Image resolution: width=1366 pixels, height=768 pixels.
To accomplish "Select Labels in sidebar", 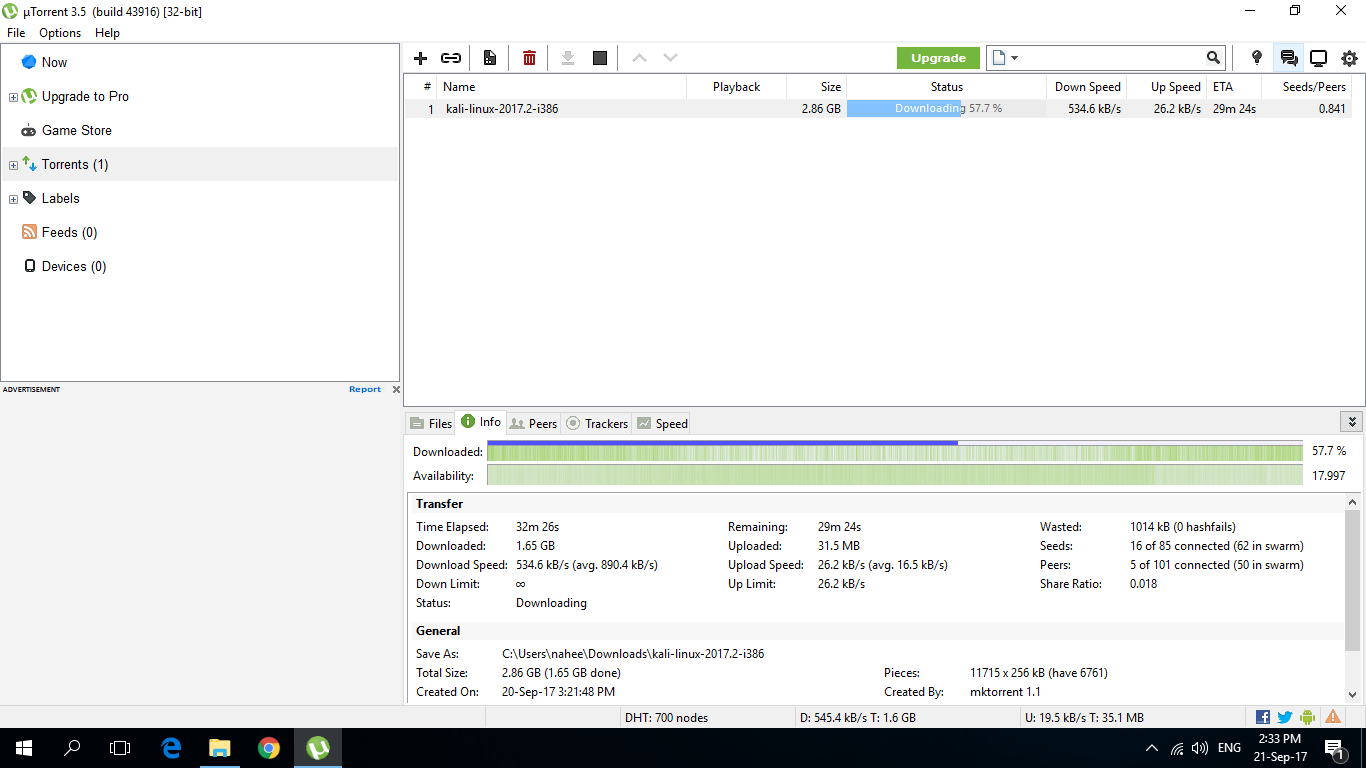I will 60,198.
